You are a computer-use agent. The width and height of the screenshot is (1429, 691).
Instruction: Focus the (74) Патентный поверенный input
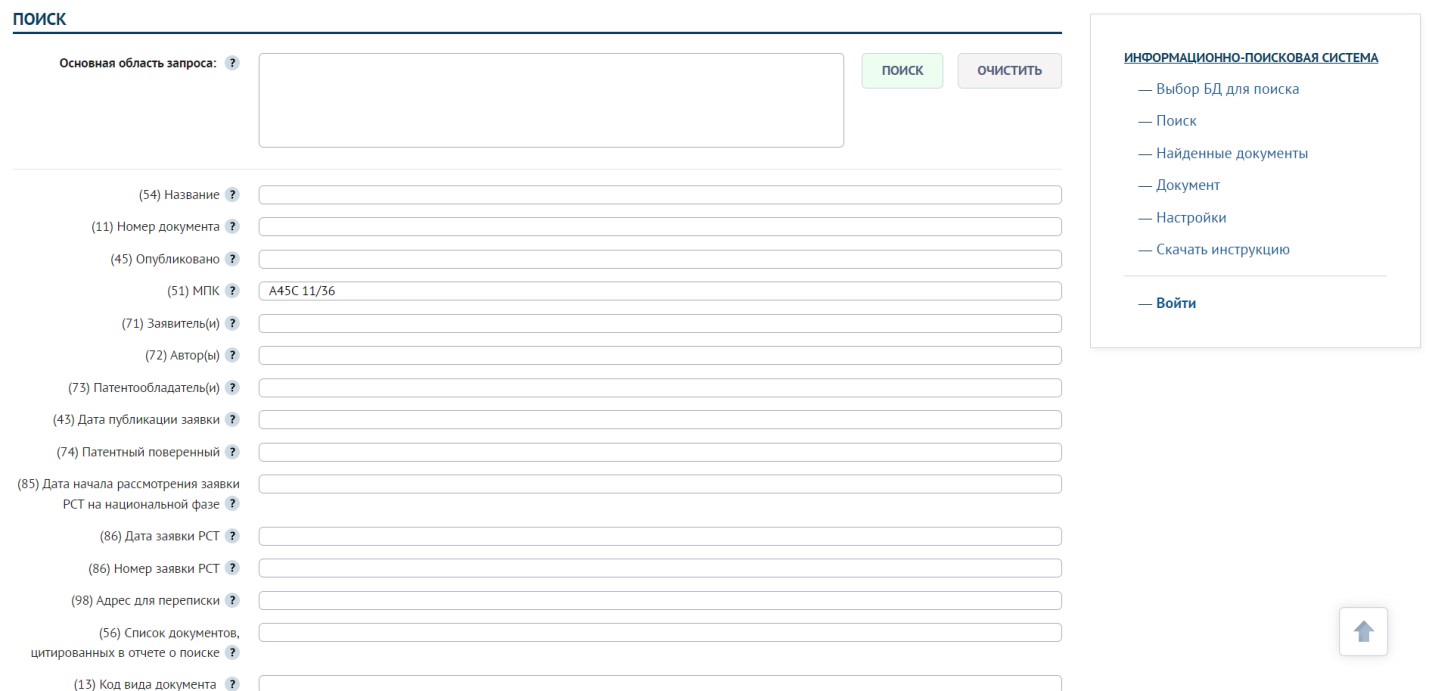click(x=660, y=452)
